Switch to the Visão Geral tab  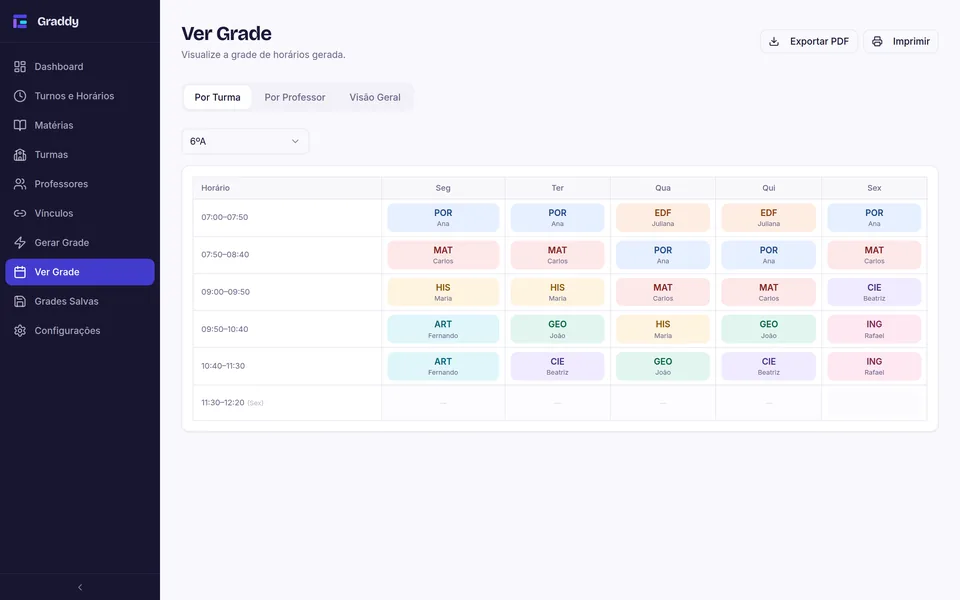(x=375, y=97)
